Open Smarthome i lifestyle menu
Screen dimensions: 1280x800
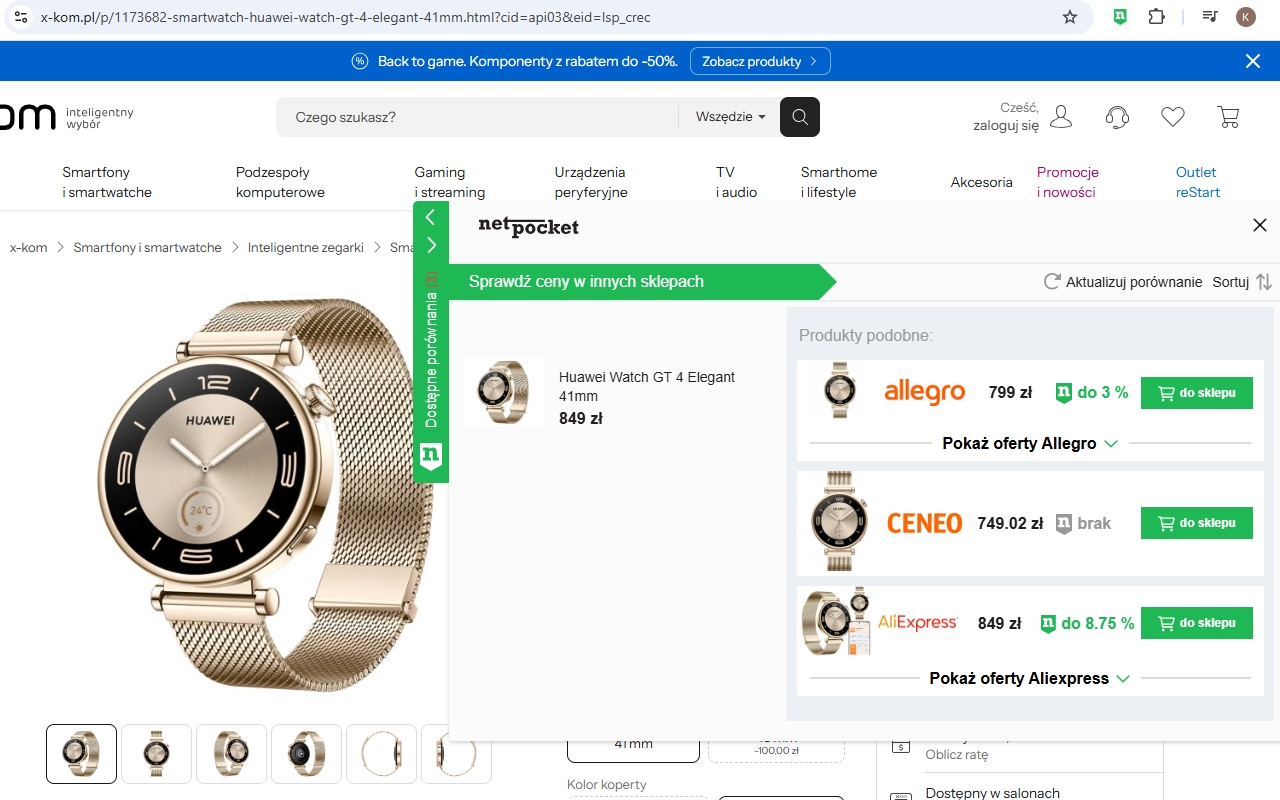pyautogui.click(x=839, y=182)
